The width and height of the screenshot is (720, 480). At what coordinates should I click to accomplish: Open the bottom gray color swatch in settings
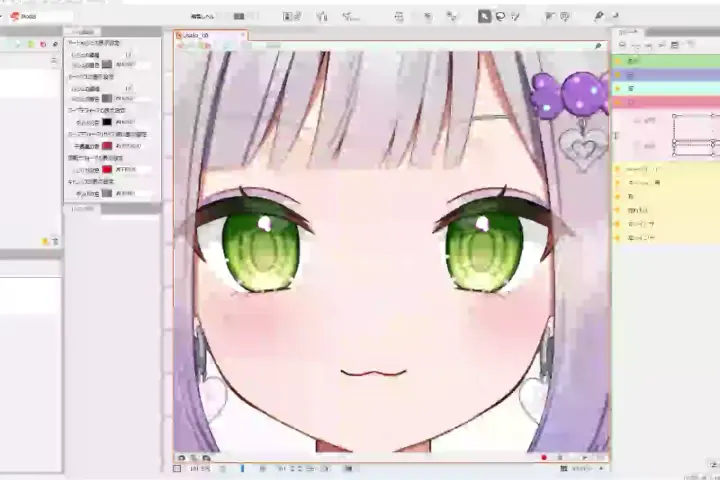(x=107, y=193)
